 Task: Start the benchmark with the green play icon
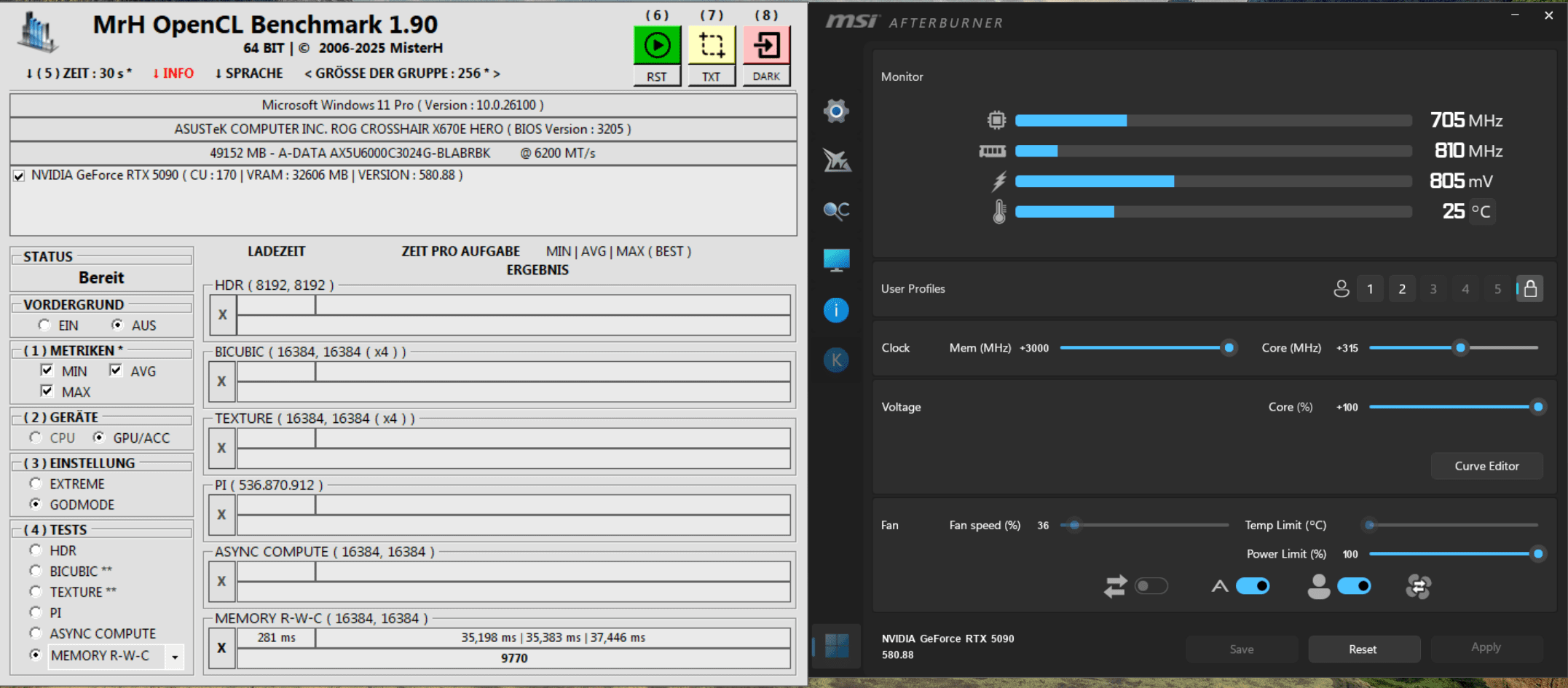pos(657,45)
